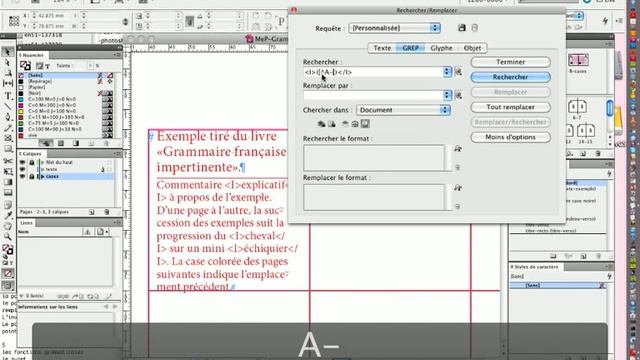Open Chercher dans Document dropdown
This screenshot has width=640, height=360.
click(403, 110)
